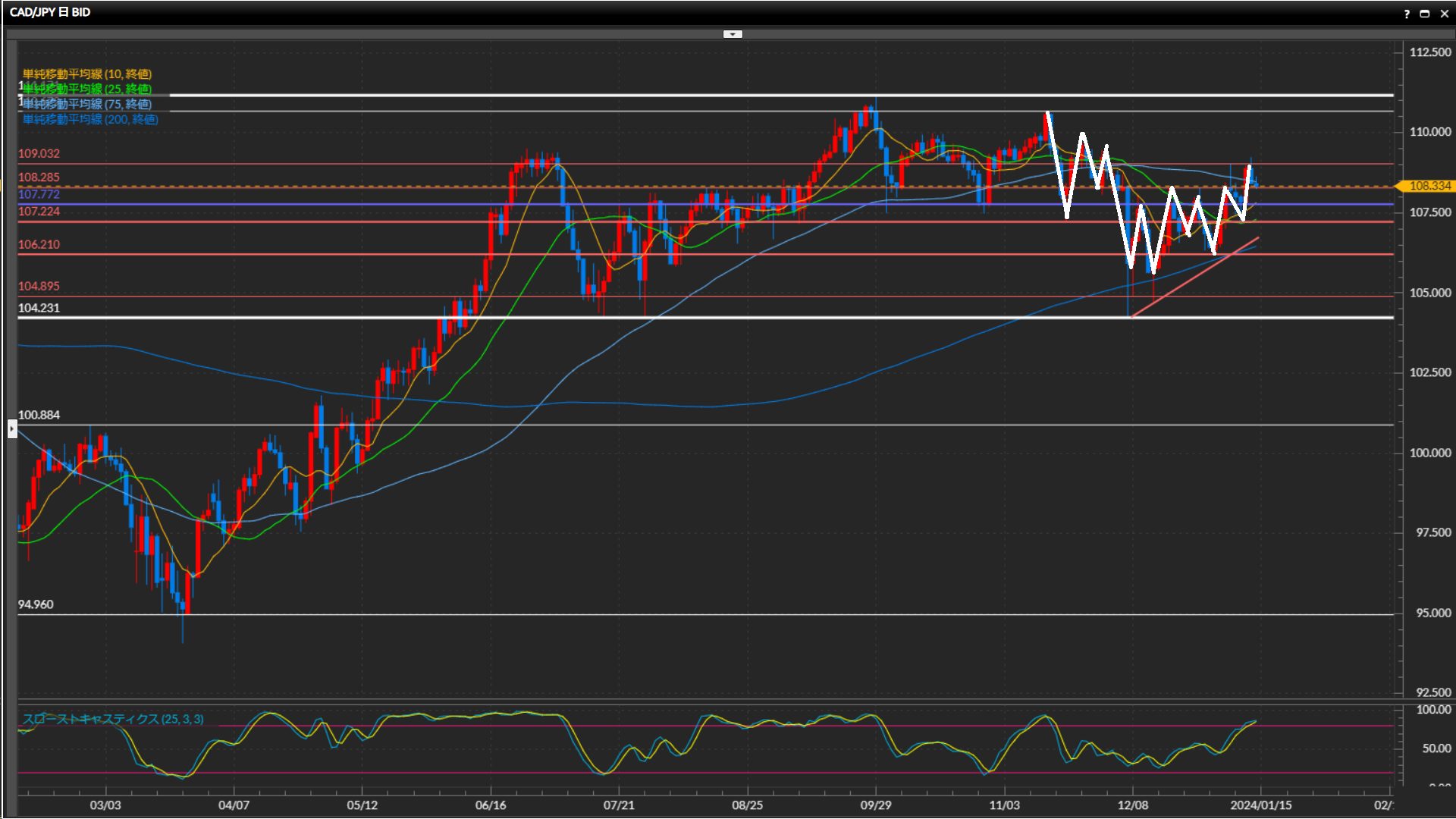1456x819 pixels.
Task: Maximize the CAD/JPY chart window
Action: (x=1424, y=14)
